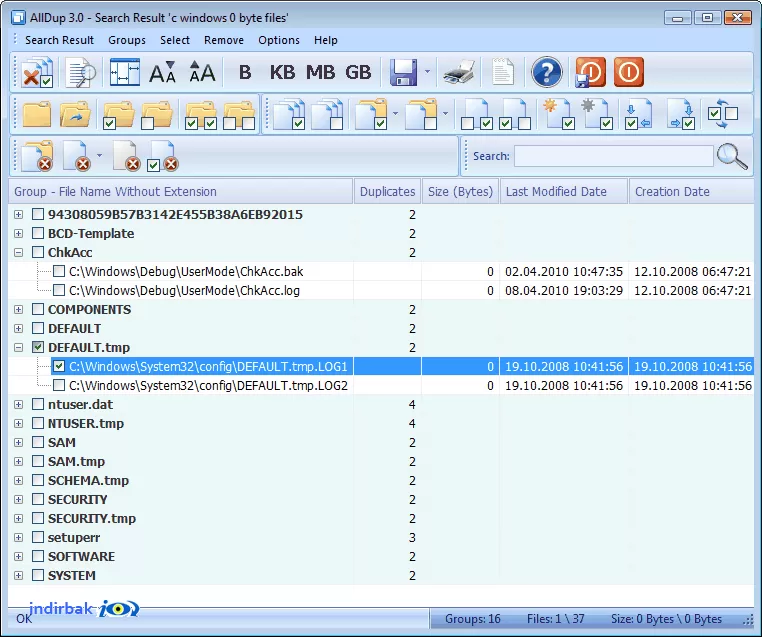Open the Help menu
The image size is (762, 637).
(x=326, y=40)
